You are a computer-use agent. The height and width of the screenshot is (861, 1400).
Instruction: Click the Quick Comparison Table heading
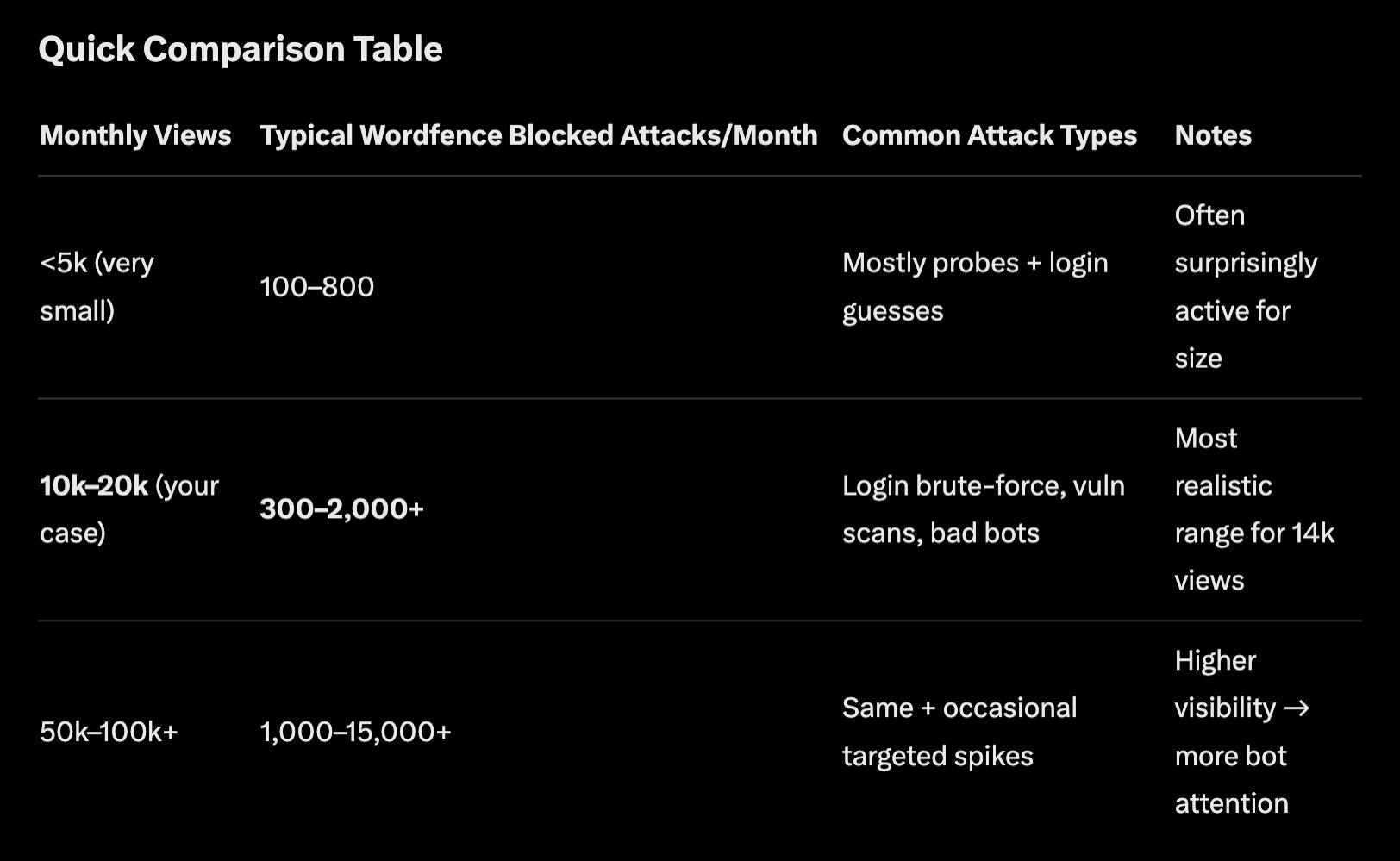click(241, 49)
